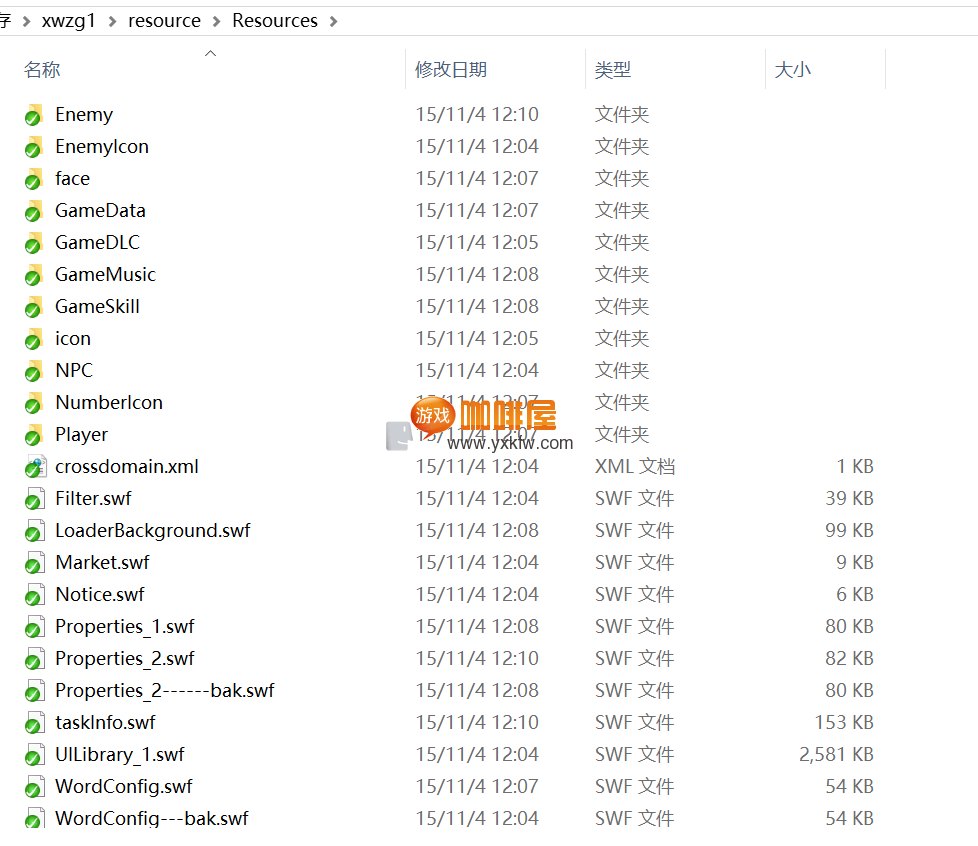Click the GameMusic folder icon

point(34,275)
